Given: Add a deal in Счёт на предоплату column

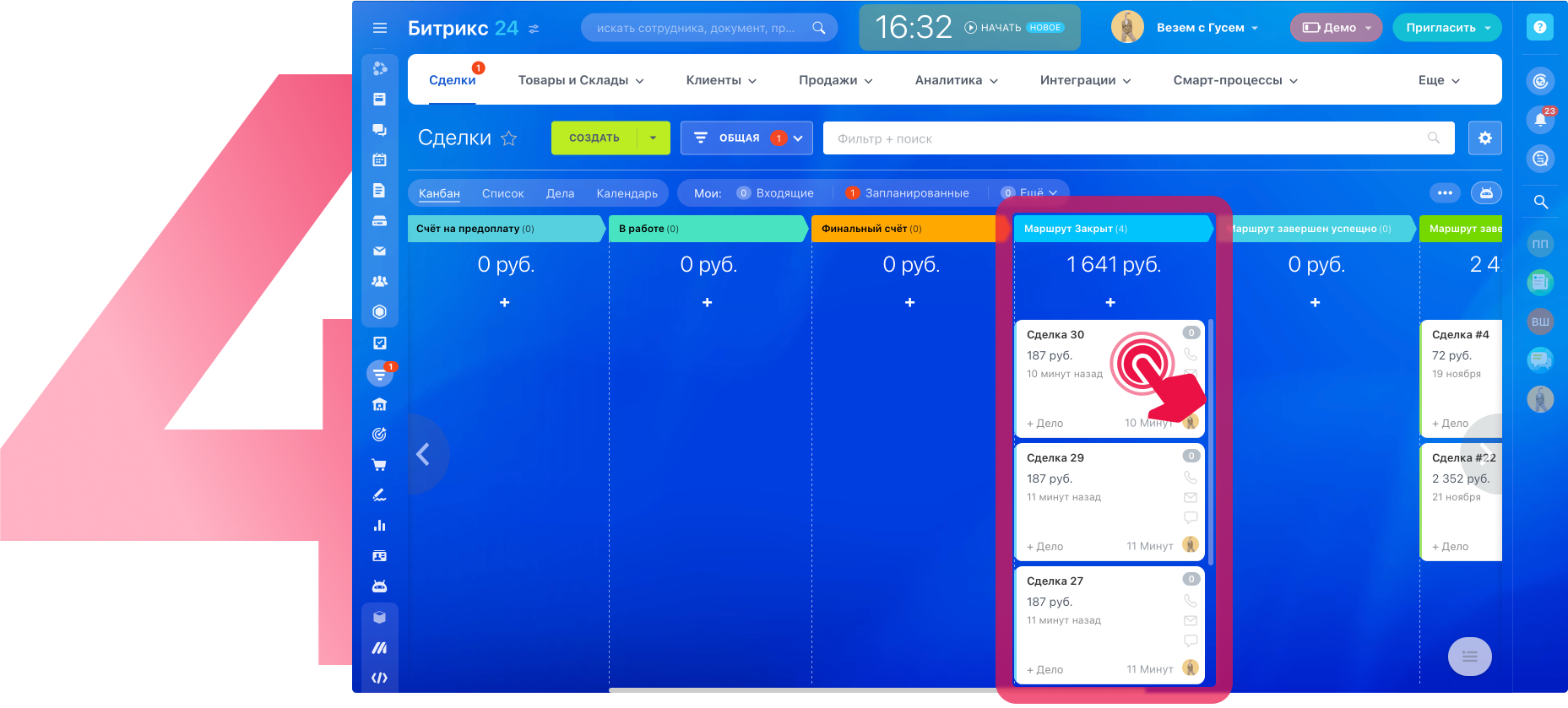Looking at the screenshot, I should (x=505, y=302).
